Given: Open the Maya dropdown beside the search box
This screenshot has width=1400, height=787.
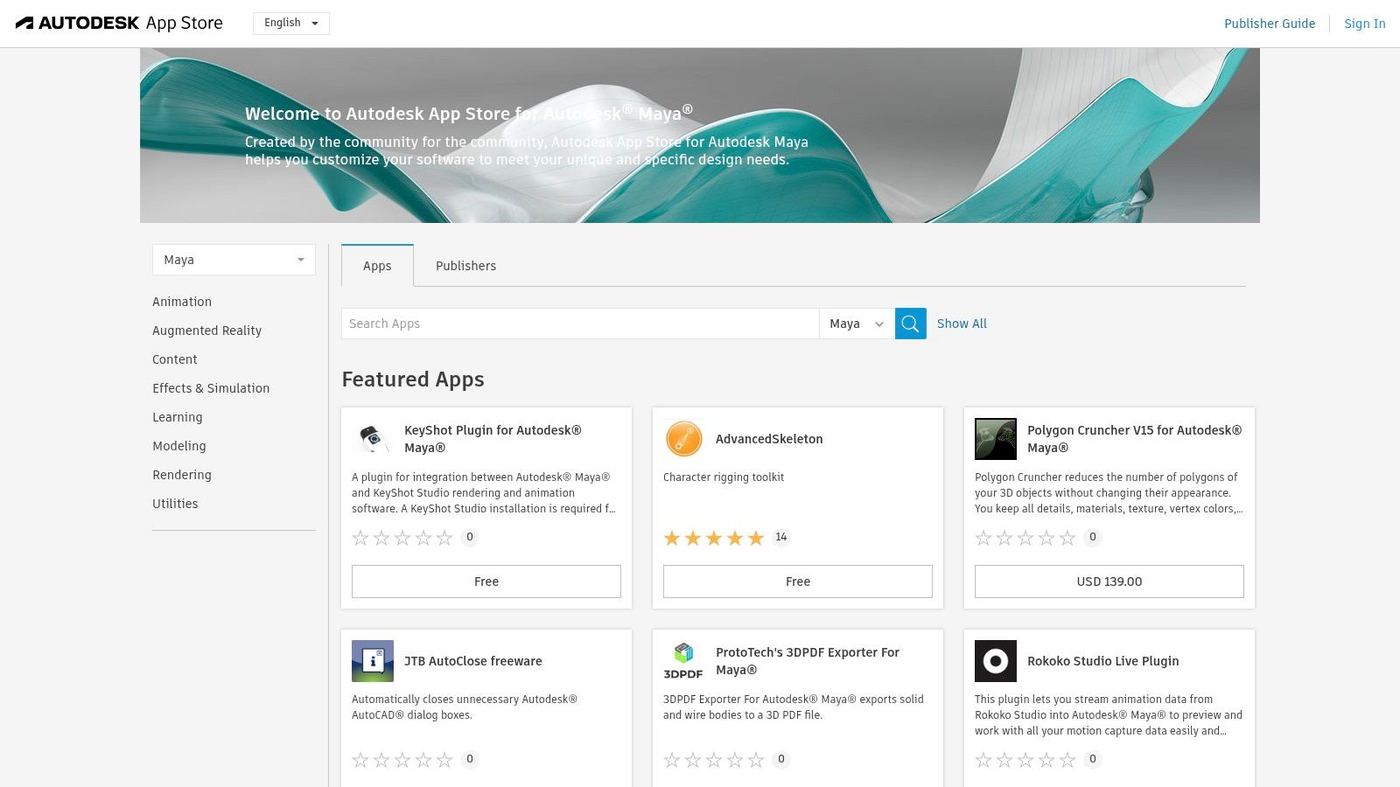Looking at the screenshot, I should [857, 323].
